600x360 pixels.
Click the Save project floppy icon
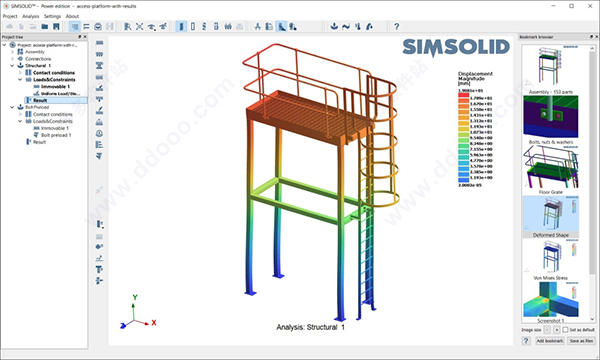coord(56,26)
